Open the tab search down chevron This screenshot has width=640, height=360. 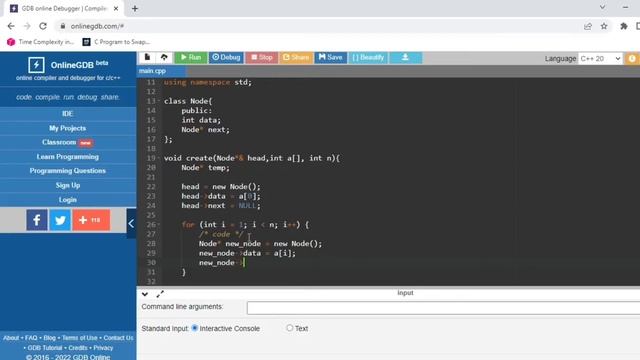[x=602, y=7]
